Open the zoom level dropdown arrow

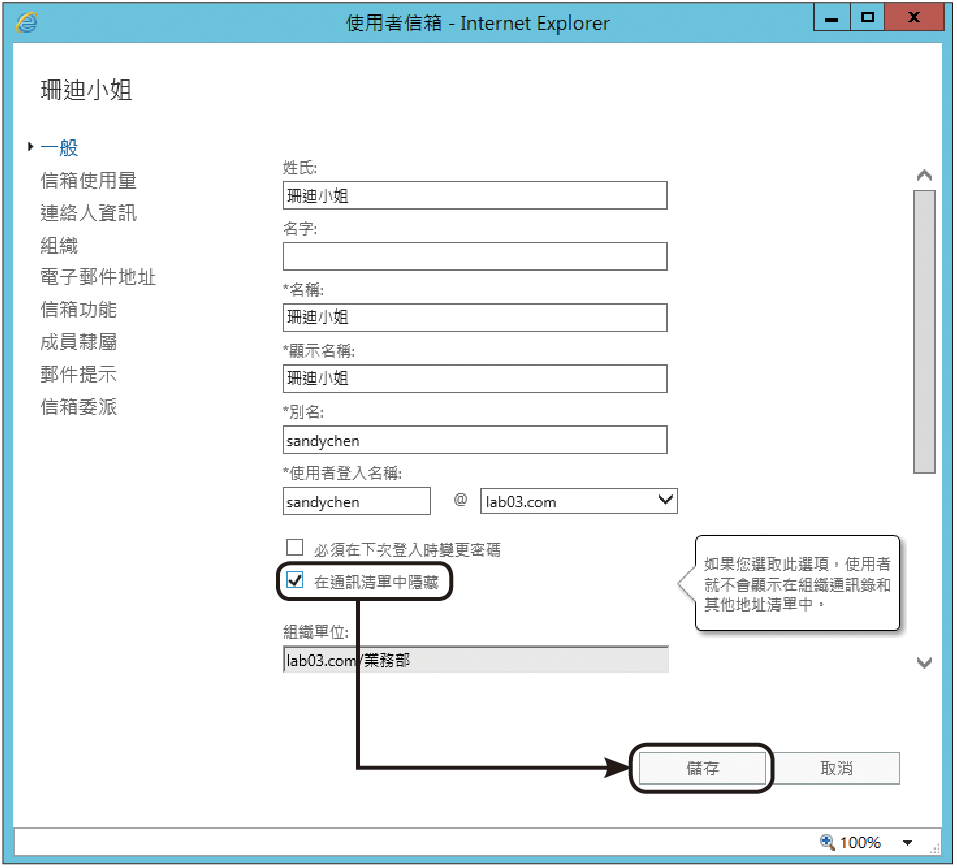click(908, 842)
